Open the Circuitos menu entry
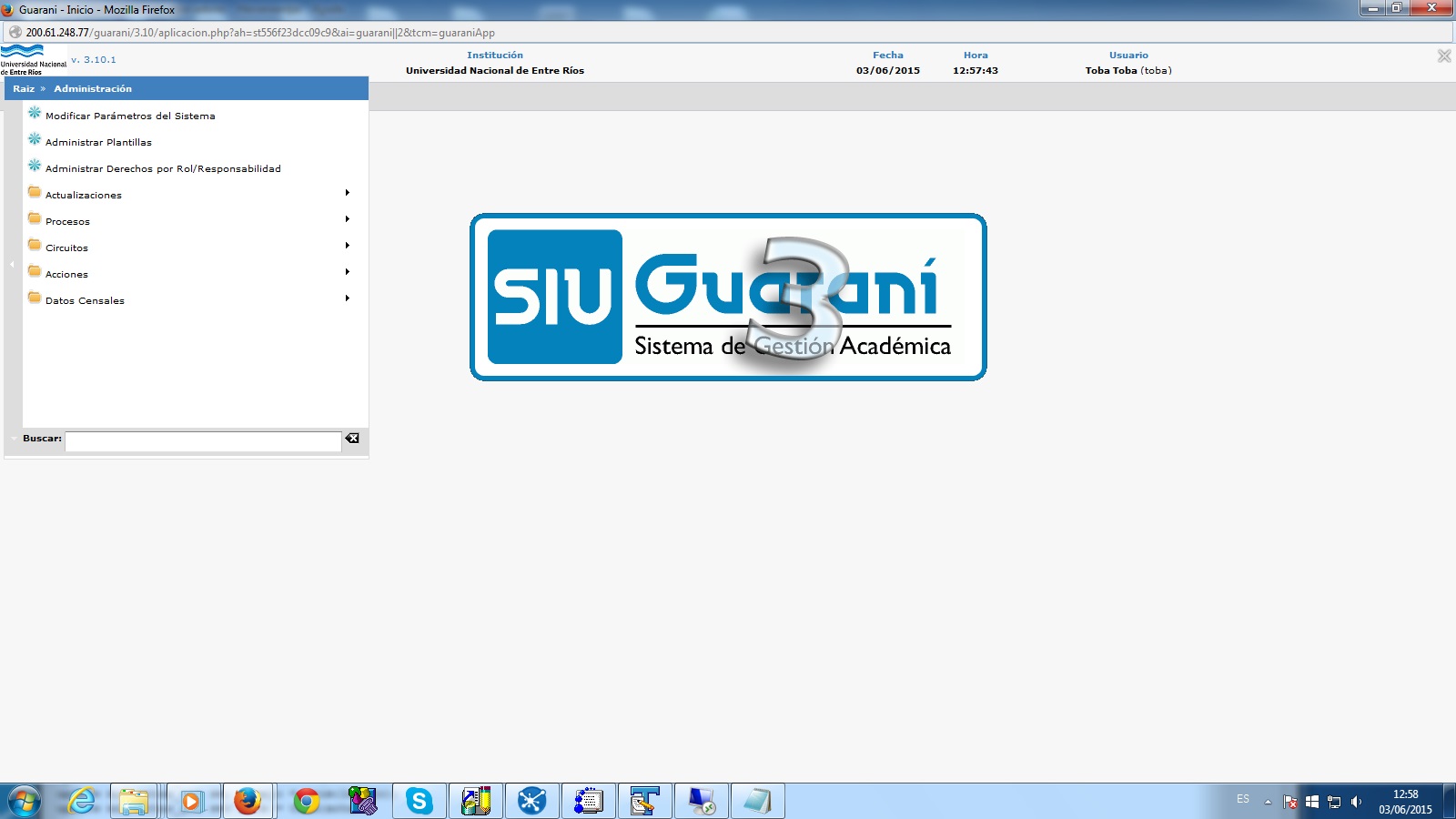The image size is (1456, 819). tap(66, 248)
